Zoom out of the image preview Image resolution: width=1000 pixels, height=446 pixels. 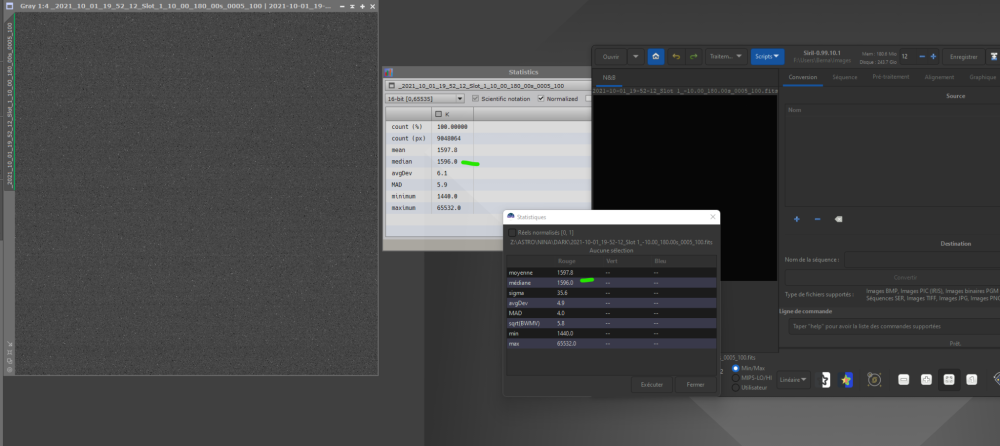903,380
